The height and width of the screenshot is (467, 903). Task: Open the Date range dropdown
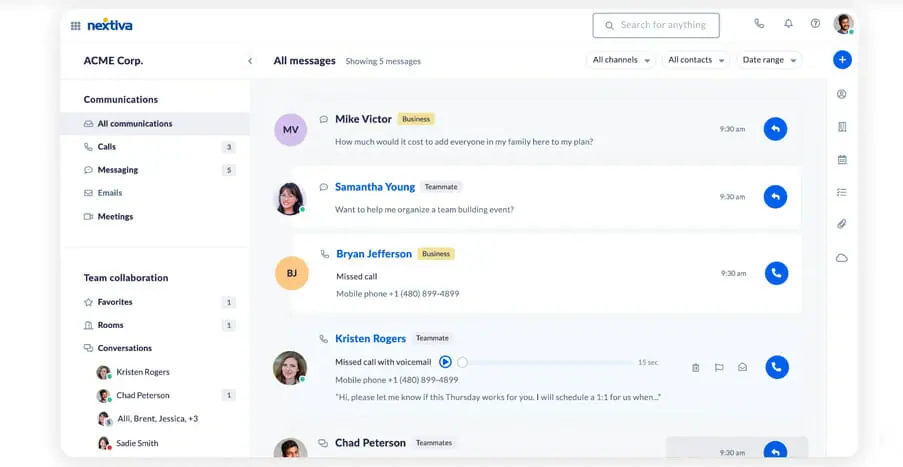[x=769, y=60]
